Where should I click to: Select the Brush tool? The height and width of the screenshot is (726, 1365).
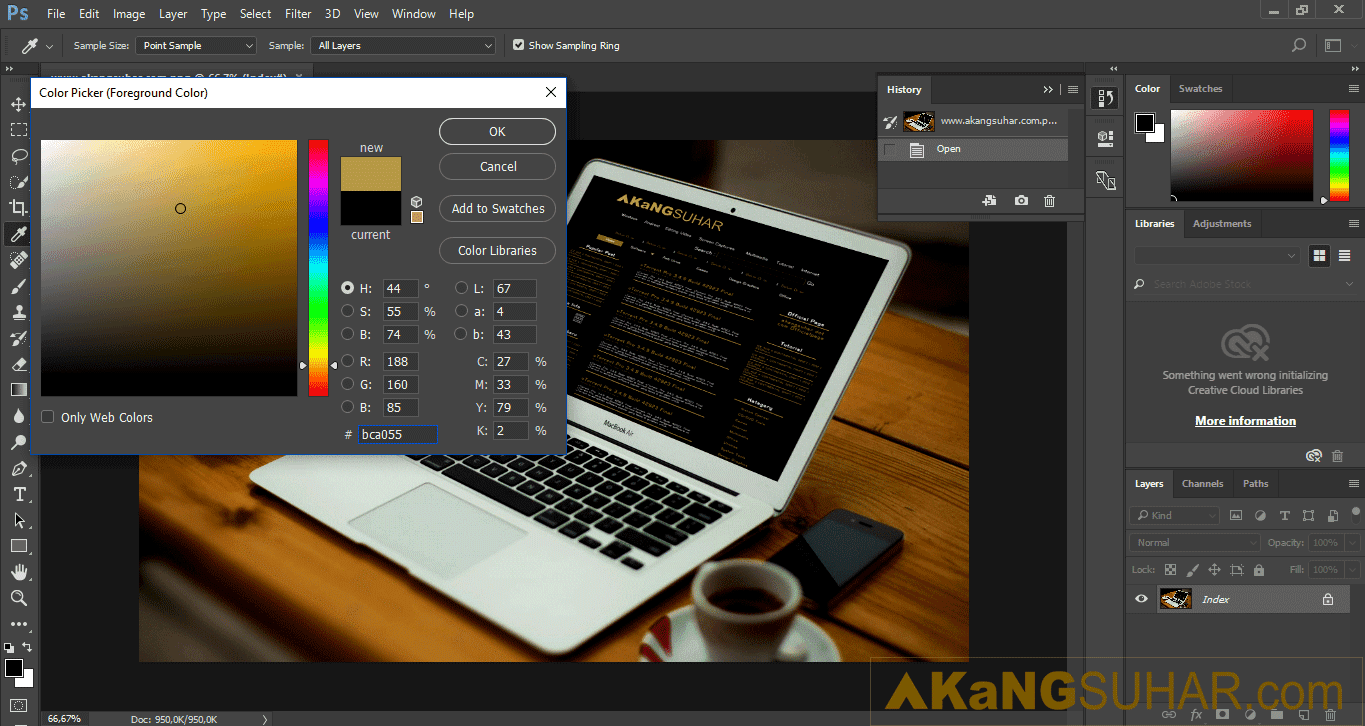coord(18,286)
